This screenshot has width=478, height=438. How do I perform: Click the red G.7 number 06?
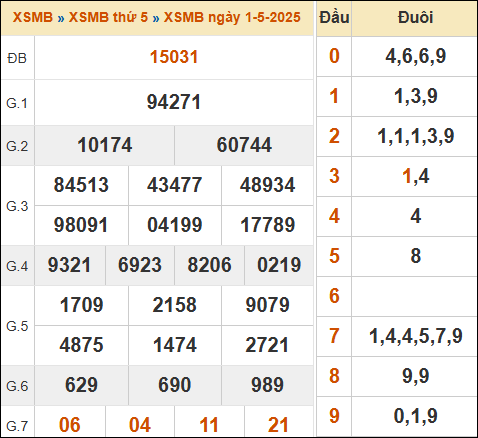[70, 425]
